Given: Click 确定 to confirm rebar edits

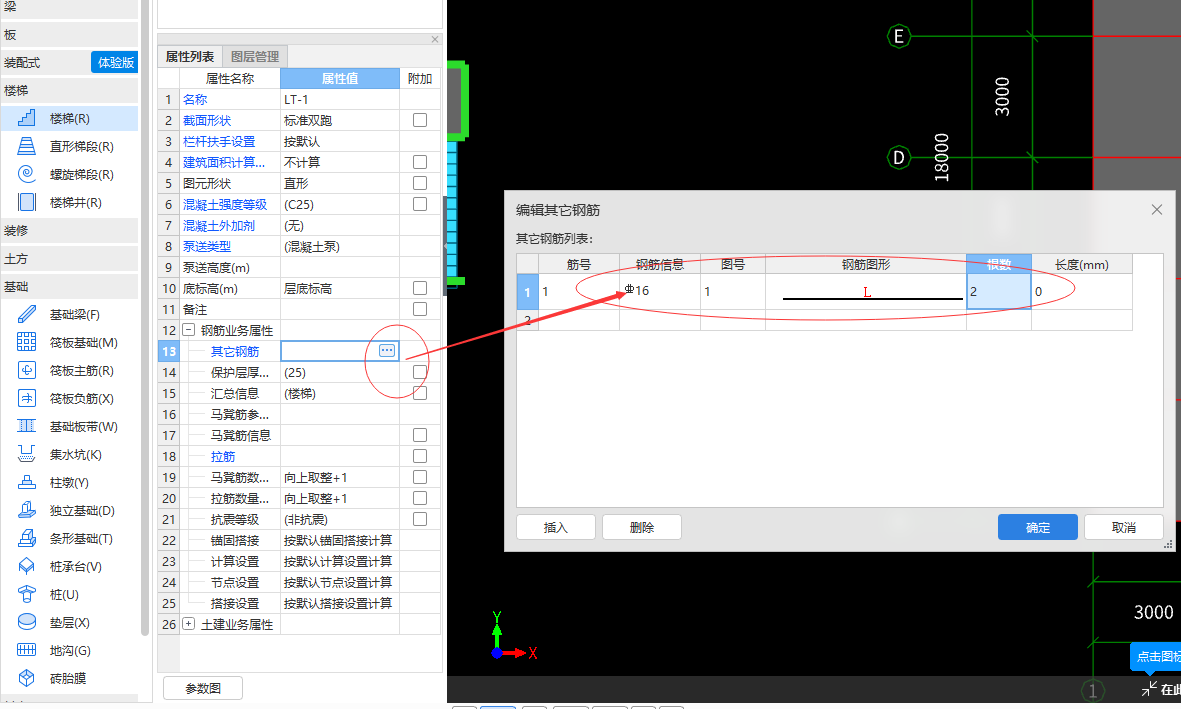Looking at the screenshot, I should coord(1037,527).
